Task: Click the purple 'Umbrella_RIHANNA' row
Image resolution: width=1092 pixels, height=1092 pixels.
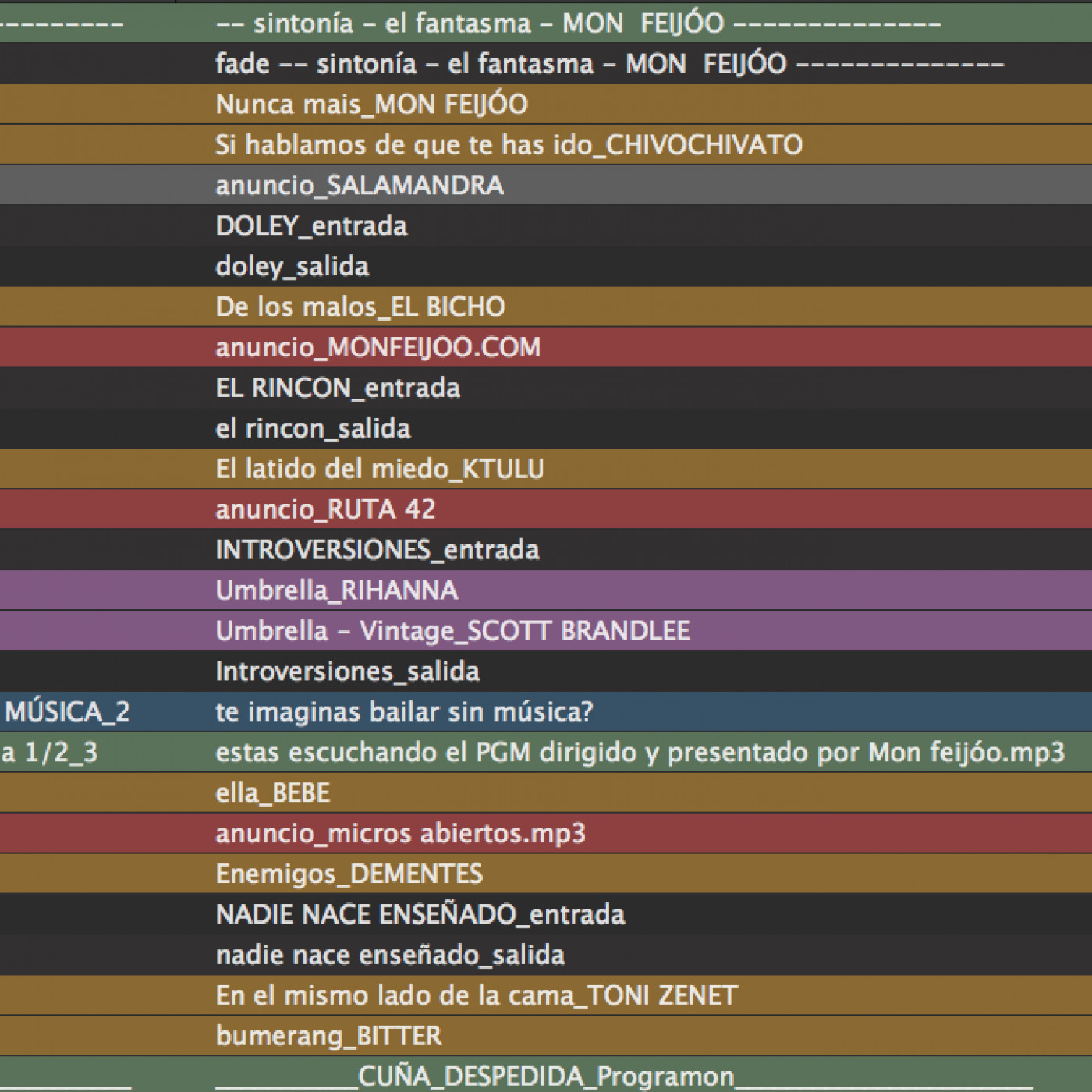Action: pyautogui.click(x=336, y=591)
